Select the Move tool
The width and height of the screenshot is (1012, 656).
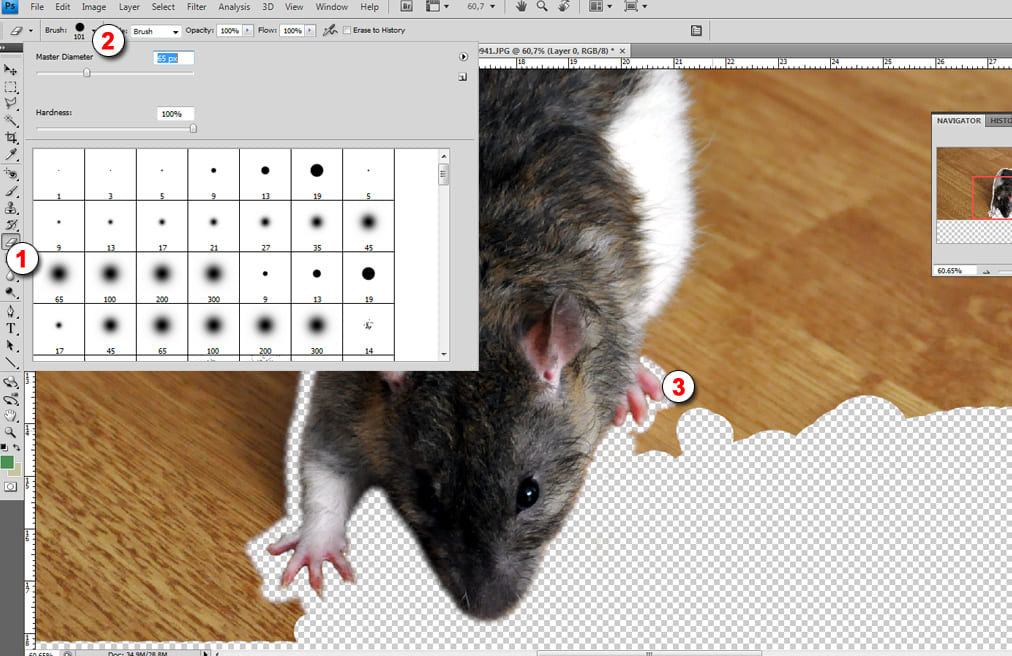tap(11, 70)
